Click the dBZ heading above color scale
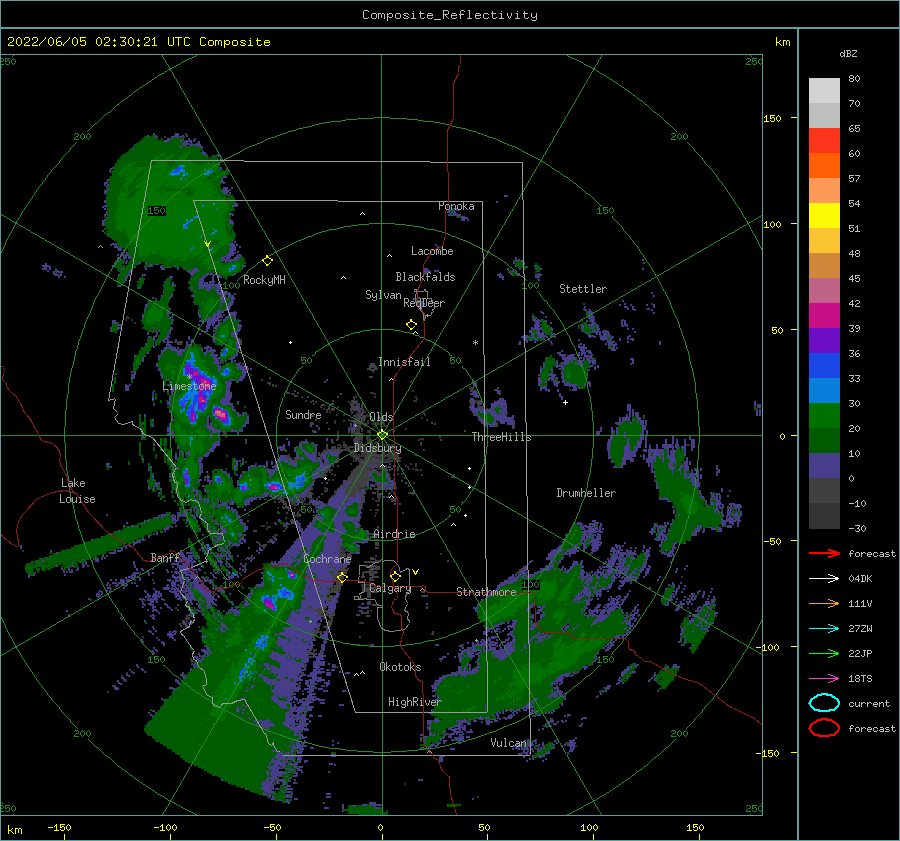900x841 pixels. [x=848, y=53]
